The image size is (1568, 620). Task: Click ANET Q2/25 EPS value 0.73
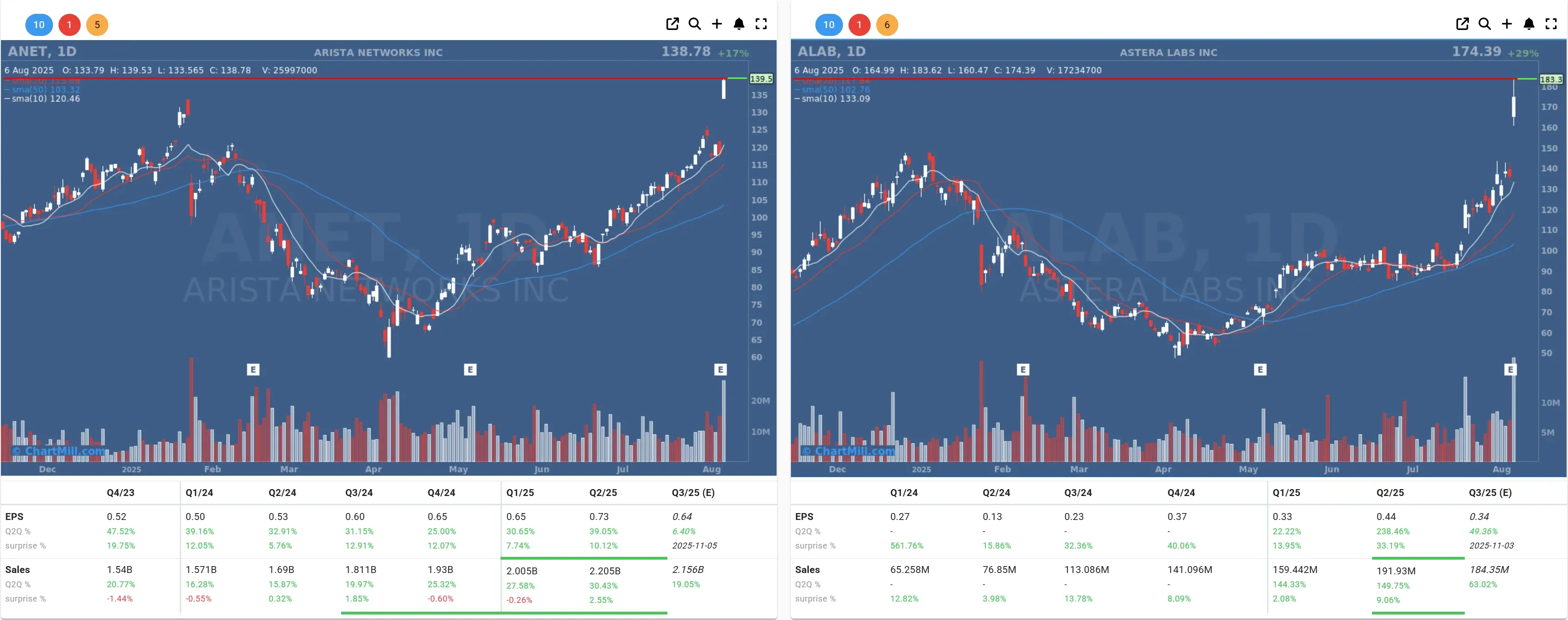[x=599, y=516]
